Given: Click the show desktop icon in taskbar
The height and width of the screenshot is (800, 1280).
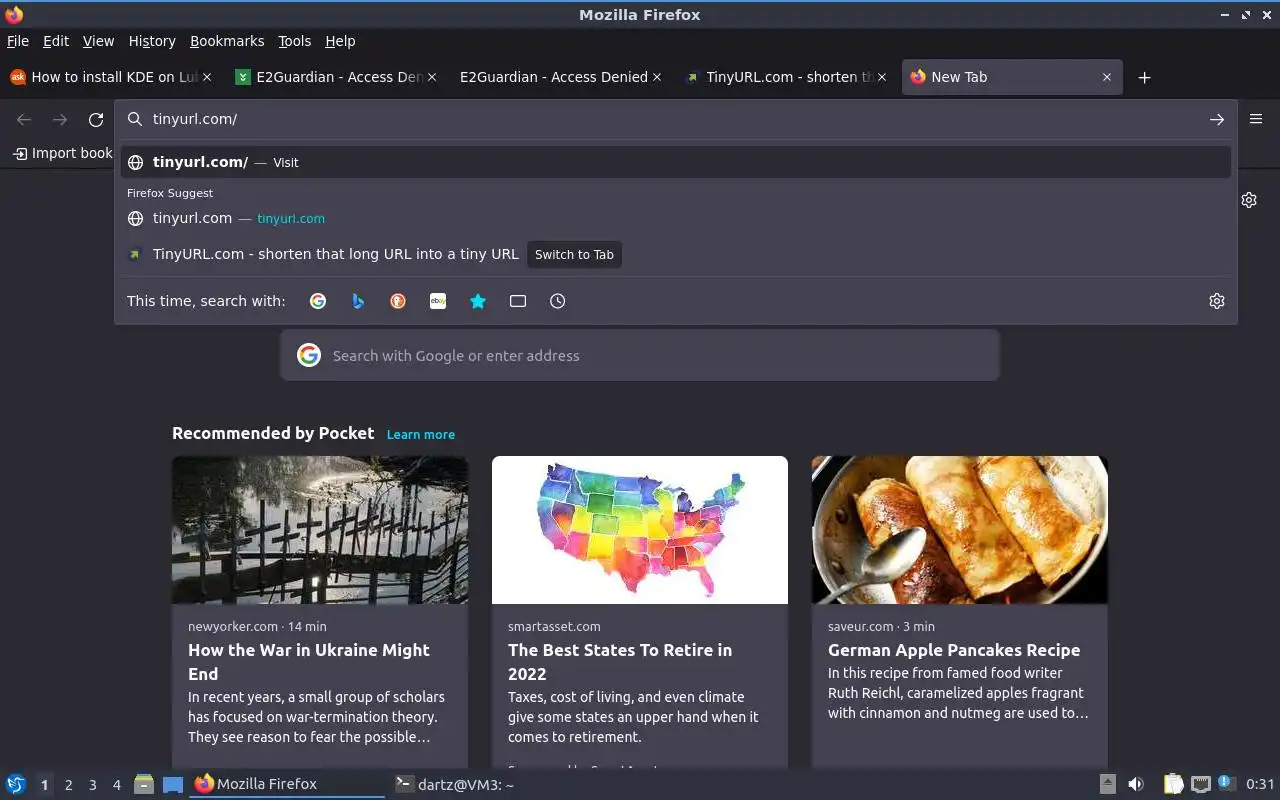Looking at the screenshot, I should pos(173,784).
